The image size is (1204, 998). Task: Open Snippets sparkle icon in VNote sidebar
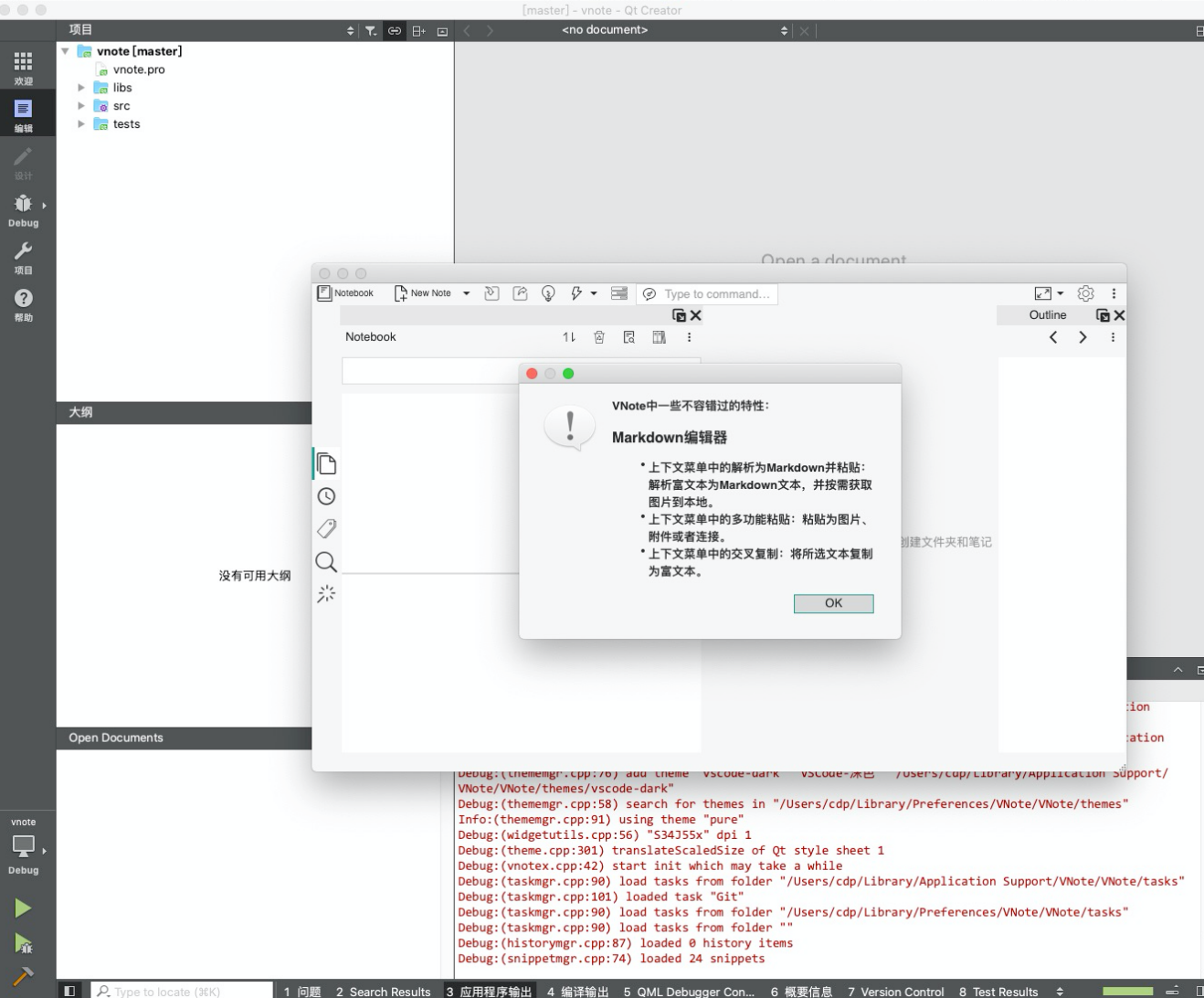(x=326, y=594)
